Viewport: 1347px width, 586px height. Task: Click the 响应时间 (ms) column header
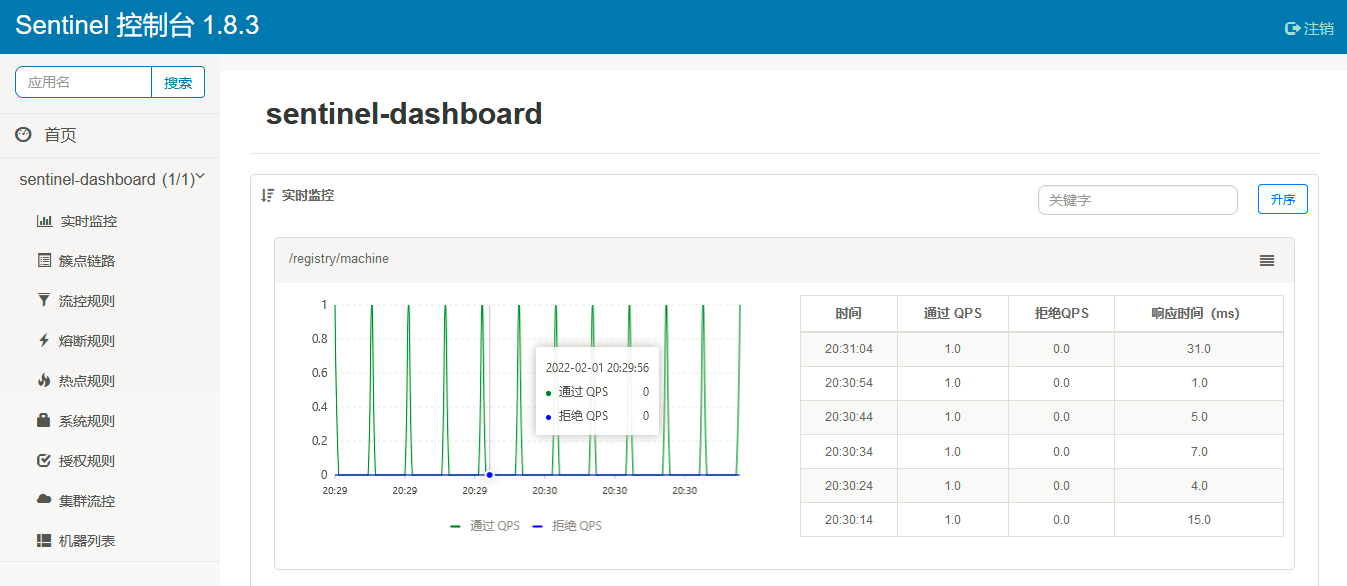click(x=1199, y=313)
